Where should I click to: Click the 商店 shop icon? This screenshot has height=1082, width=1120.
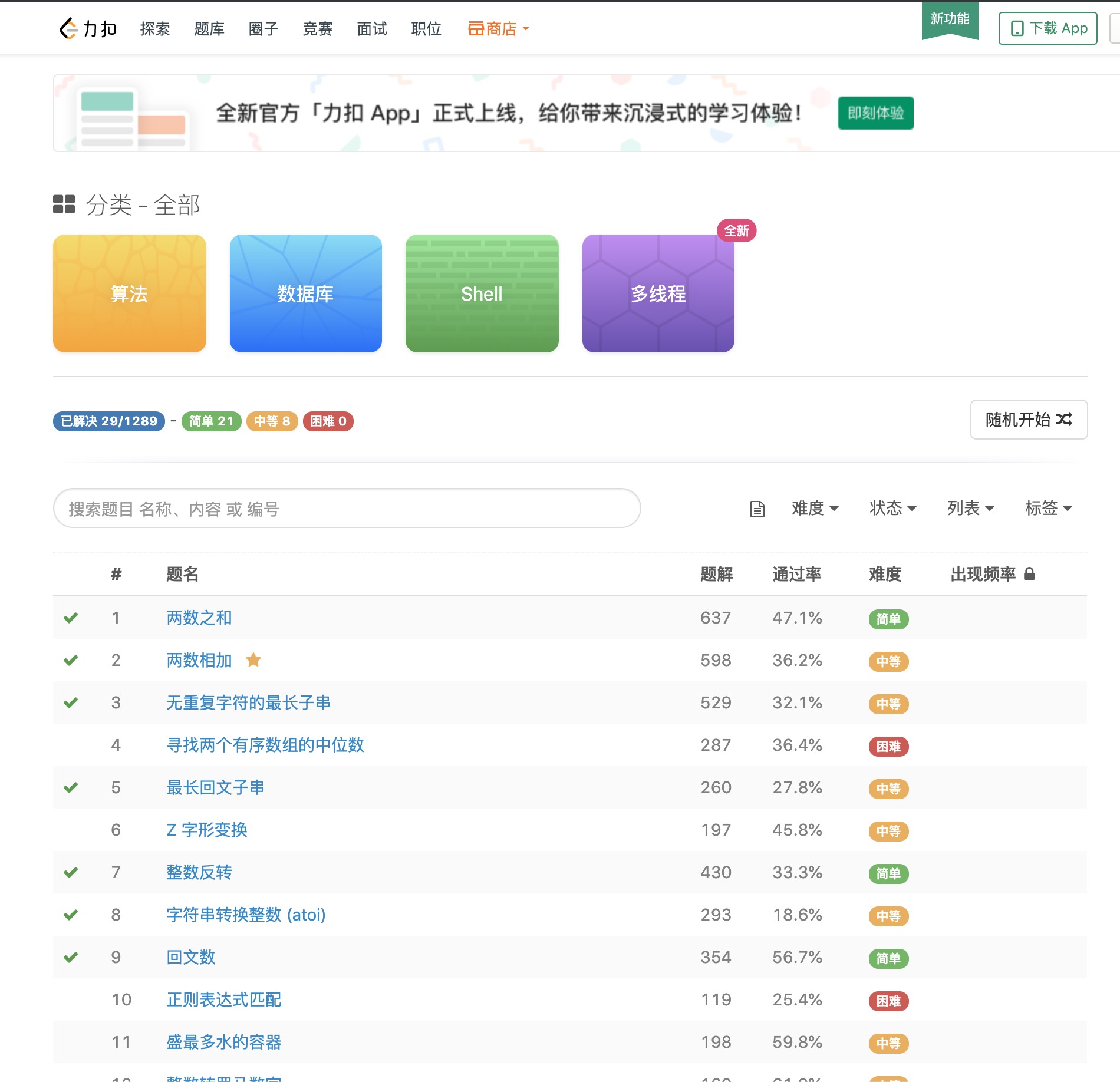coord(476,28)
